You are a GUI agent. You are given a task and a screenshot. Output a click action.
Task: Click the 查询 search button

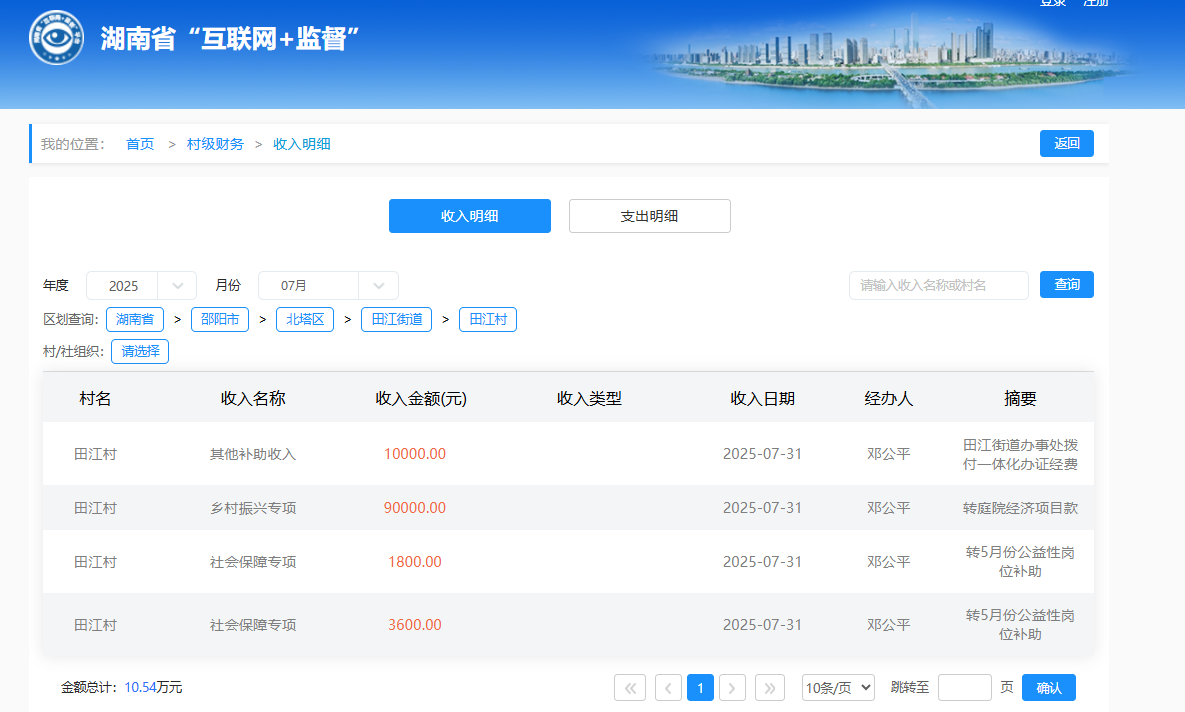(1066, 285)
